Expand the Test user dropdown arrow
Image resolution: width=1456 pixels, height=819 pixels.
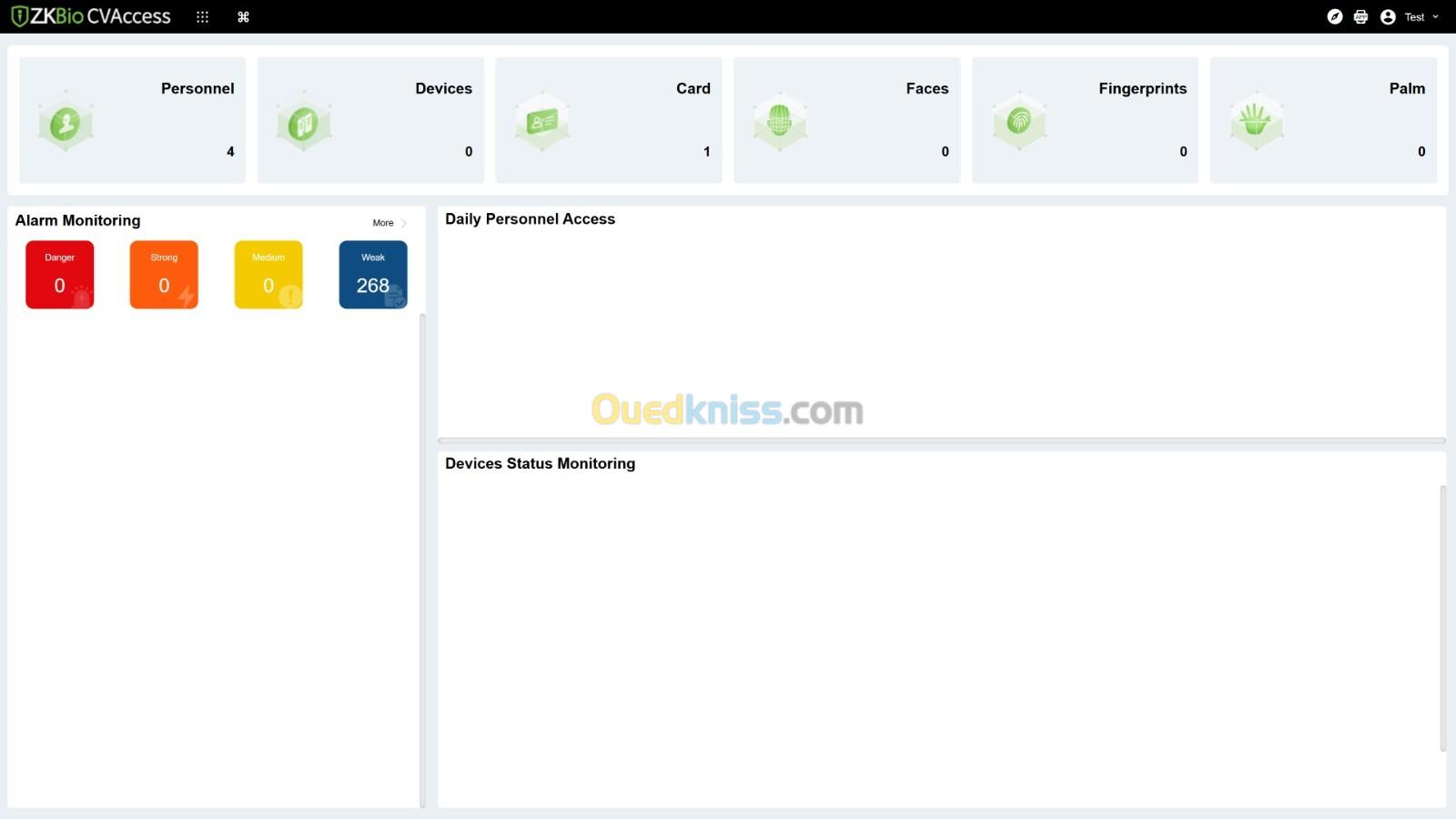click(1436, 16)
